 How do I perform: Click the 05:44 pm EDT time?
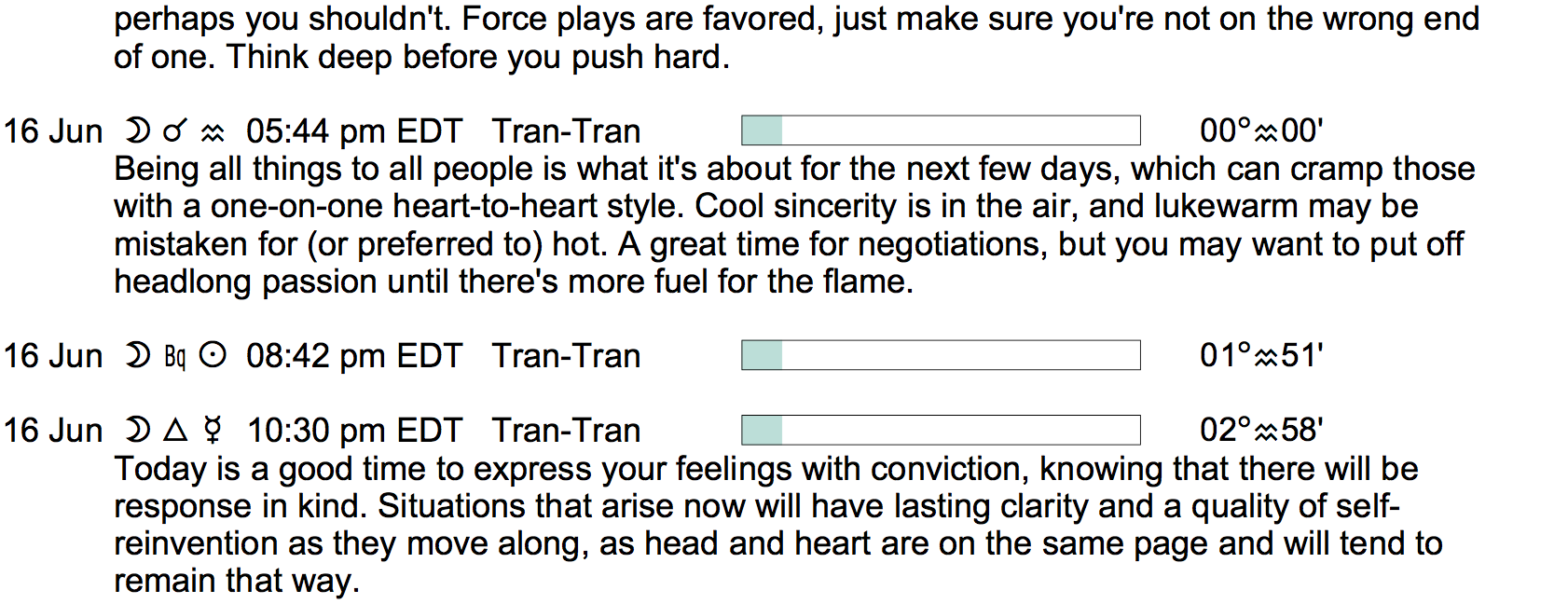coord(354,131)
